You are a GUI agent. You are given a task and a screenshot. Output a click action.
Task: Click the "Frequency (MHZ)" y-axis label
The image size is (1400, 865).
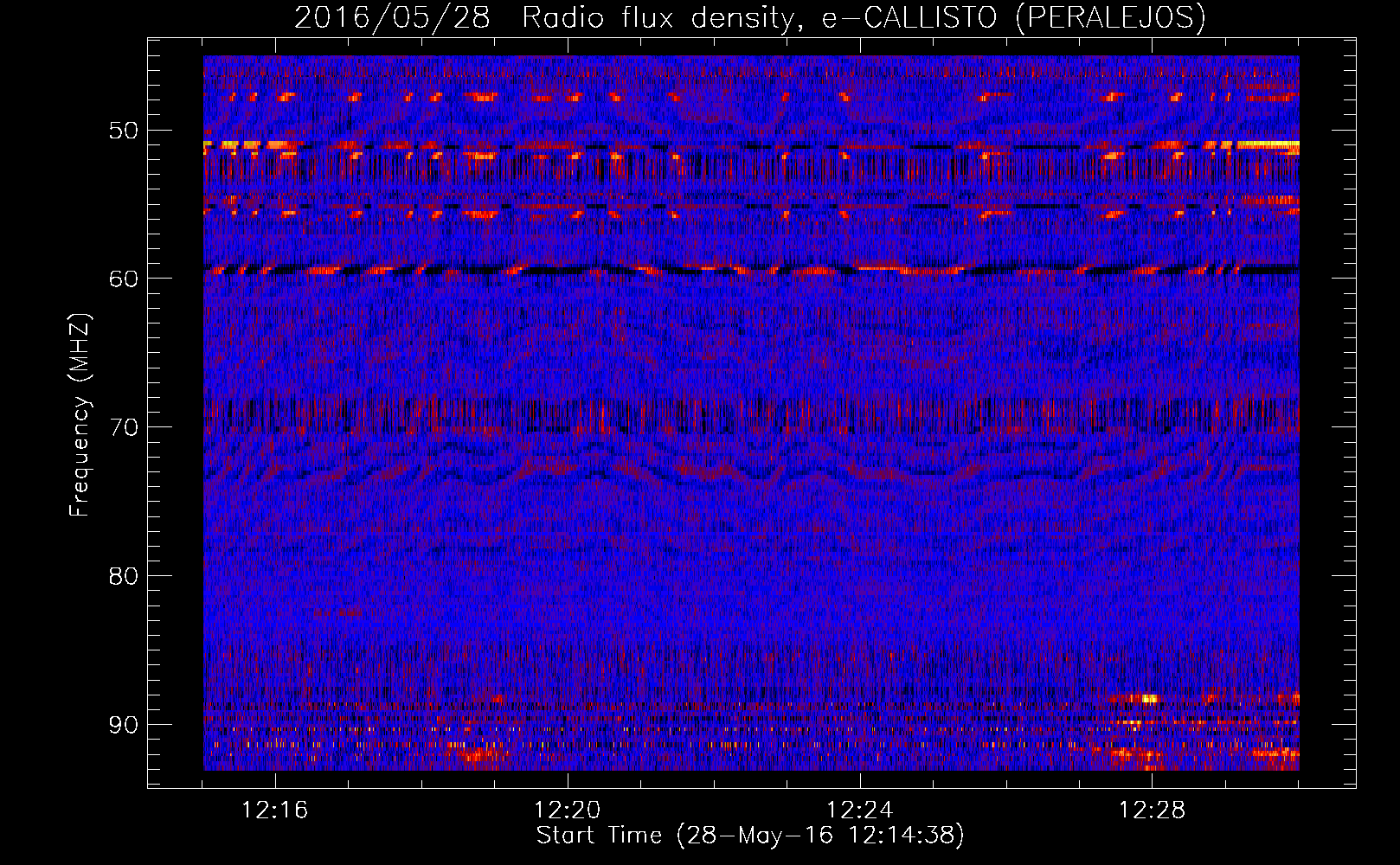pos(80,414)
